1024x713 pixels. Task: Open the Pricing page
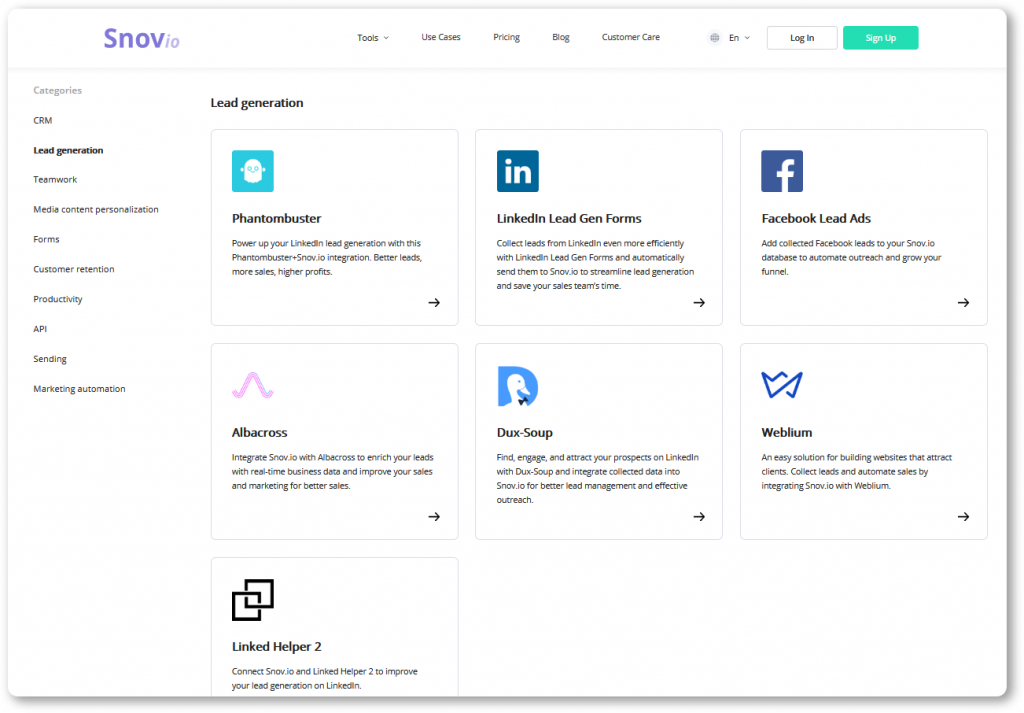tap(506, 37)
